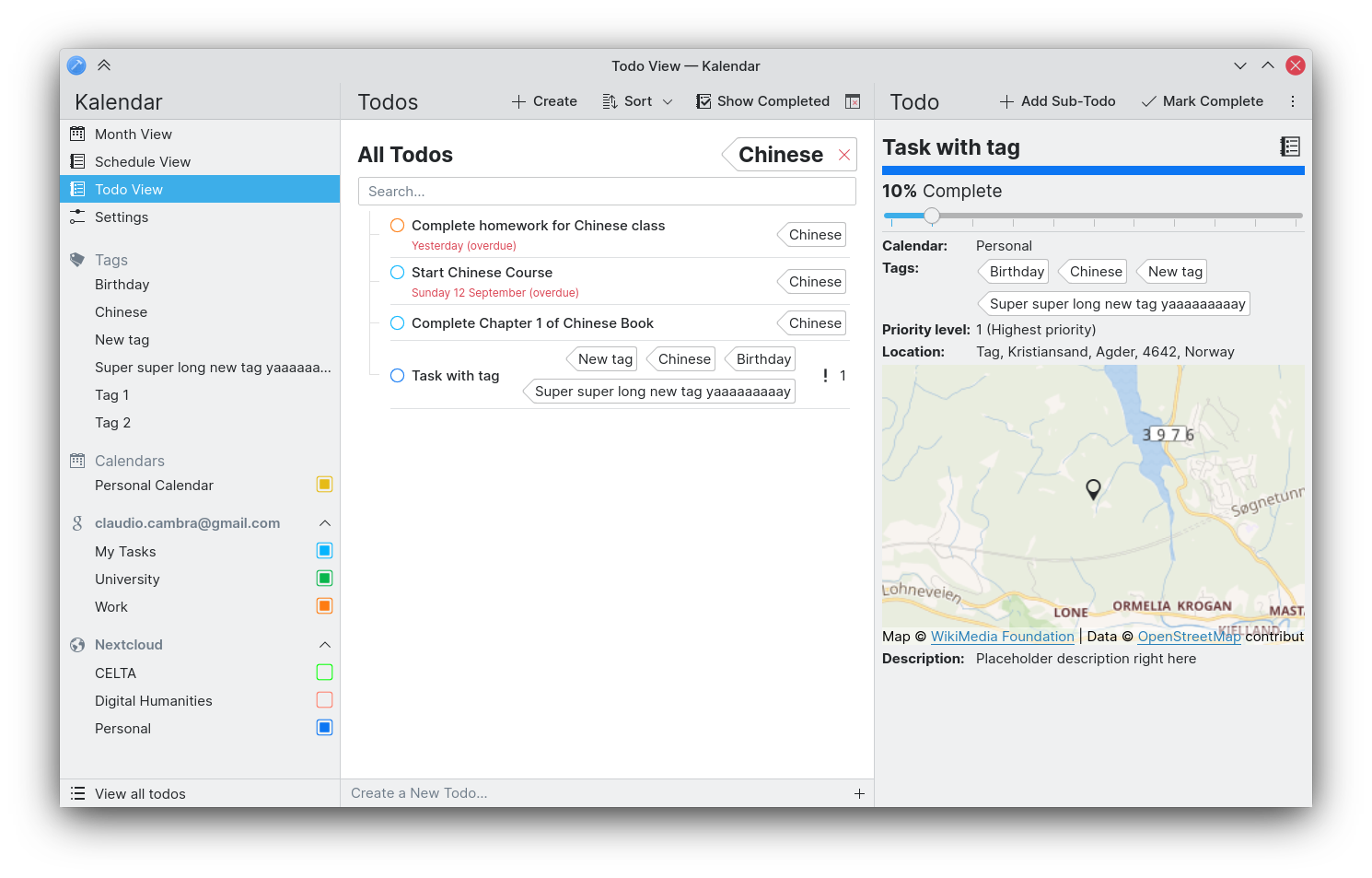
Task: Click the keep-above double chevron icon
Action: pyautogui.click(x=104, y=65)
